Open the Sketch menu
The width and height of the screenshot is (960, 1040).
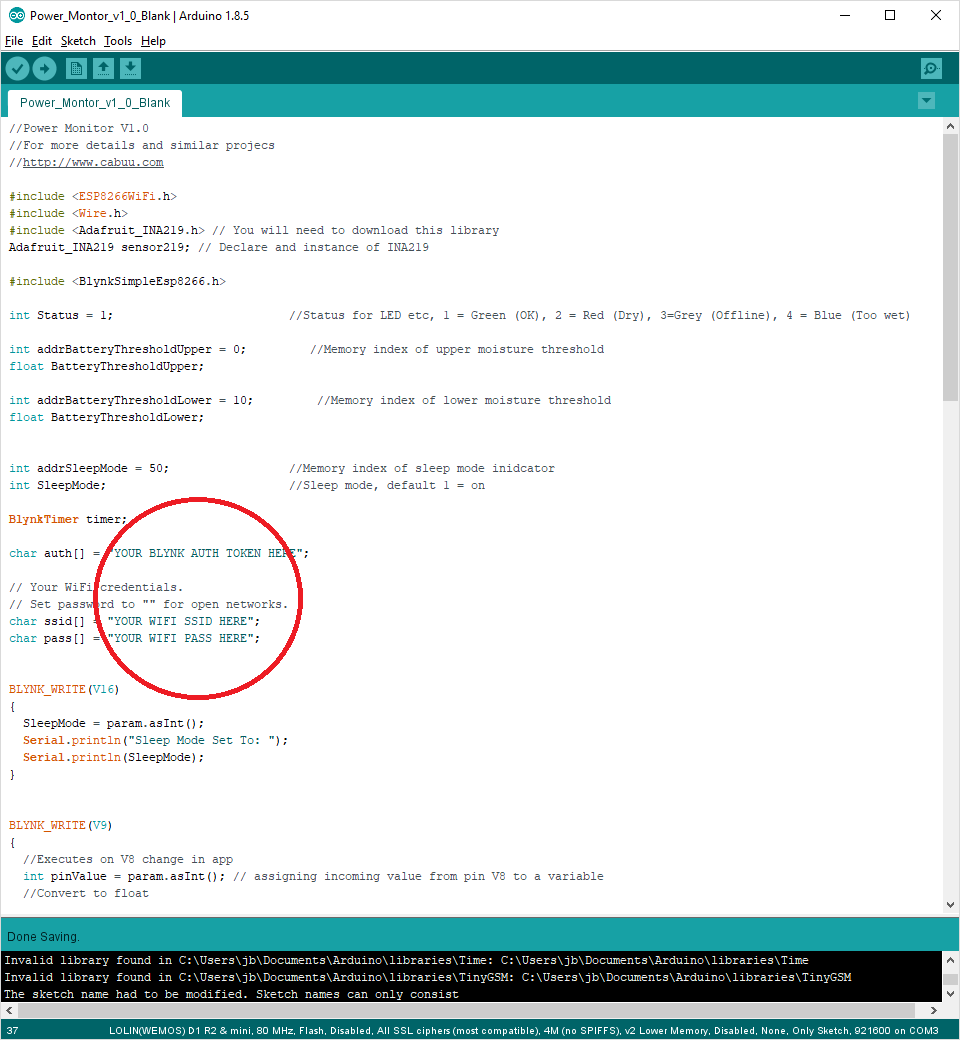78,41
